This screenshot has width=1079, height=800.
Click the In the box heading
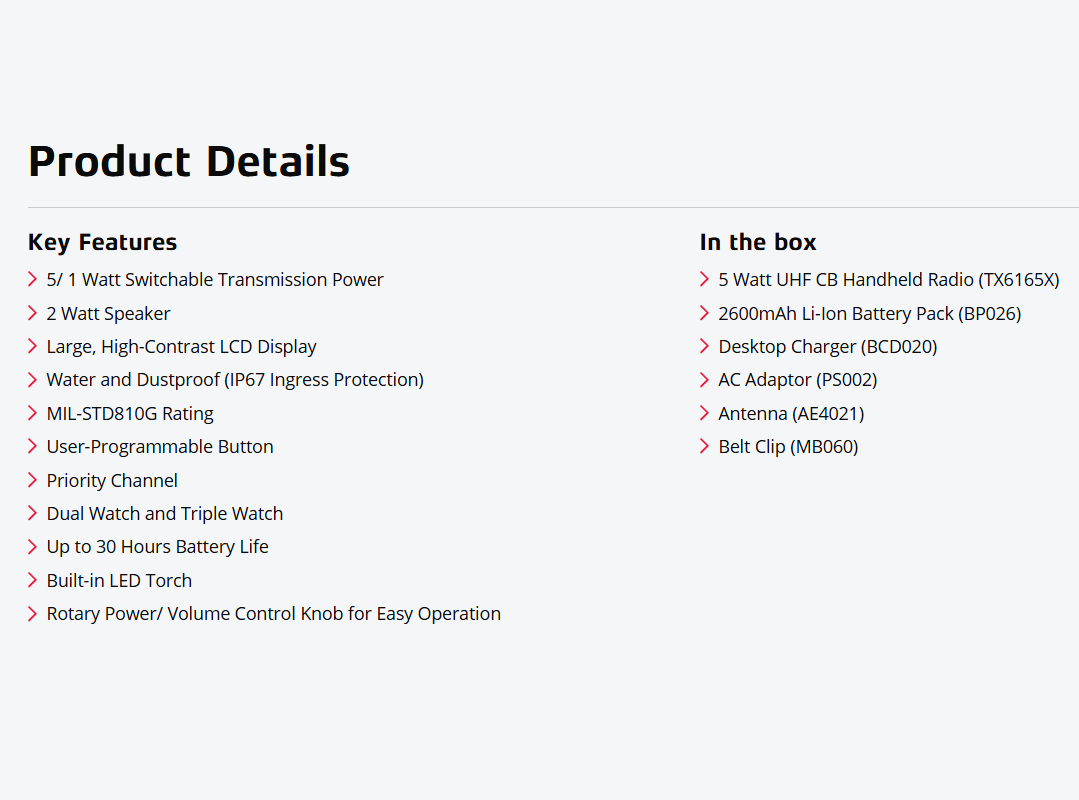pos(758,242)
